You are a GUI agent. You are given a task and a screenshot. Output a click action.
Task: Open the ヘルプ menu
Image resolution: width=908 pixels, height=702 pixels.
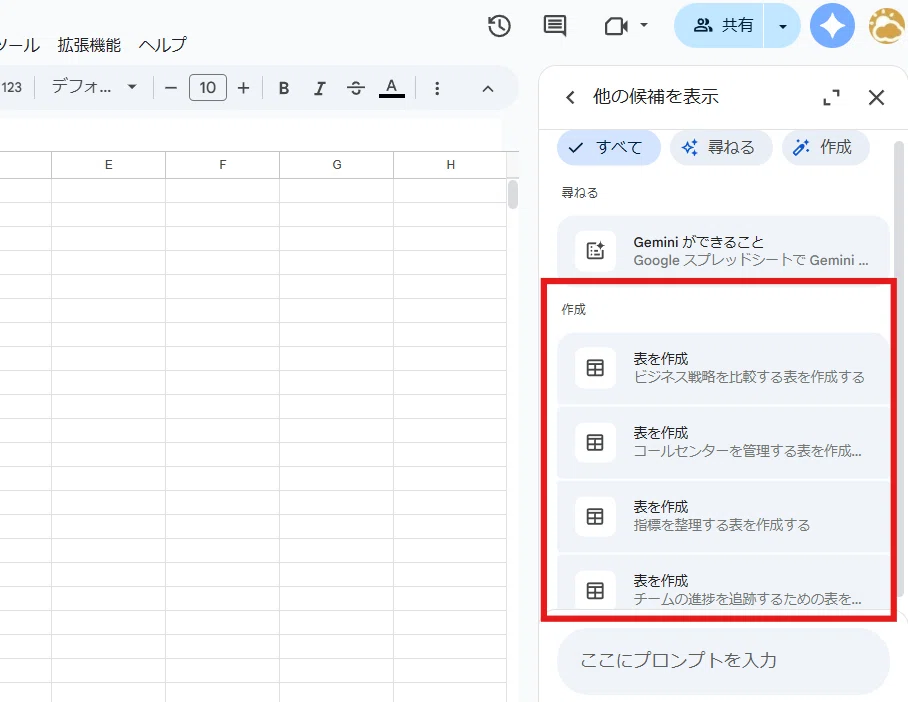[163, 45]
